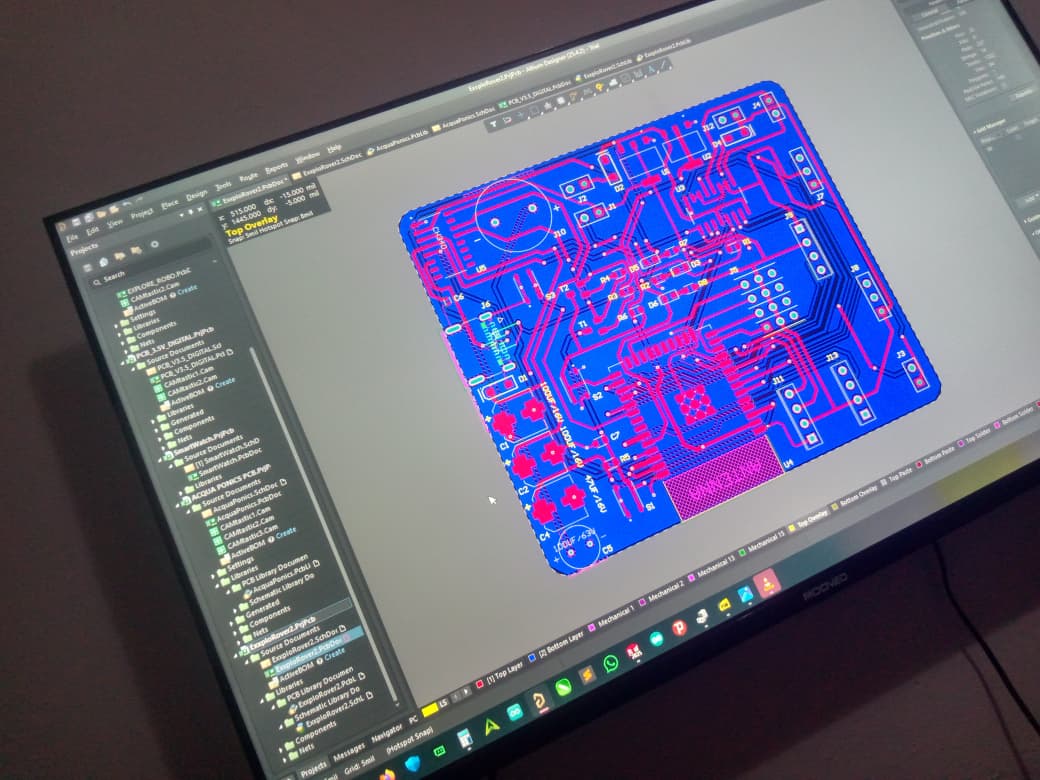
Task: Open the Navigator panel tab
Action: (x=388, y=732)
